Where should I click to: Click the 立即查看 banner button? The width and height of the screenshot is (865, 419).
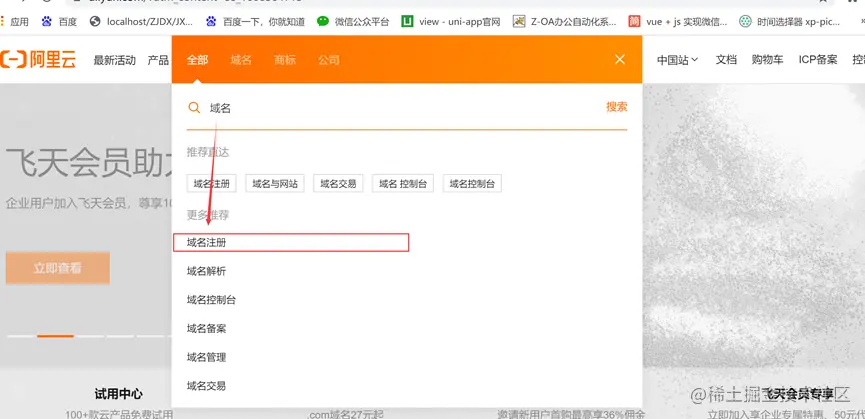pos(58,268)
